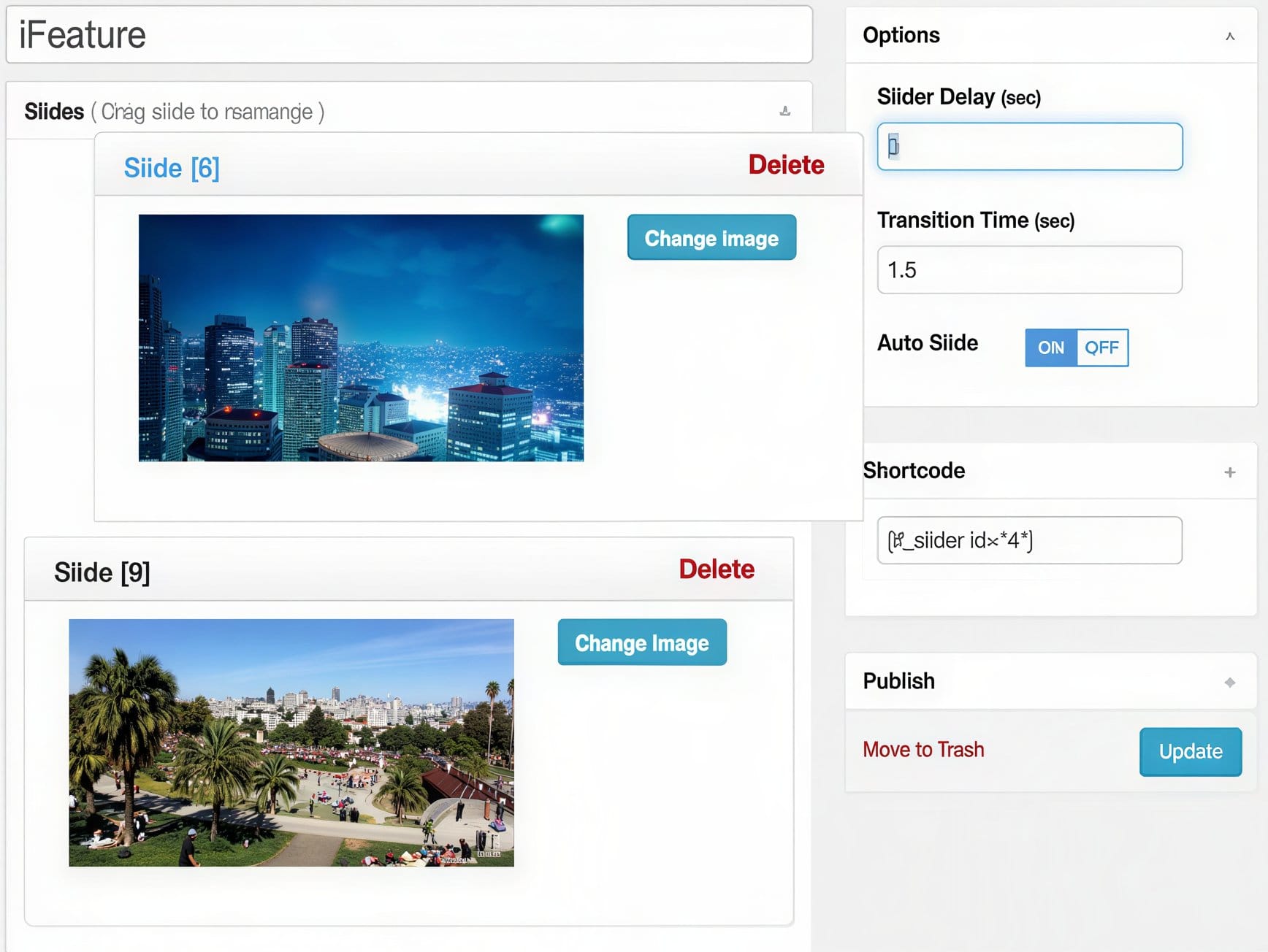Collapse the Options panel arrow
1268x952 pixels.
coord(1230,36)
